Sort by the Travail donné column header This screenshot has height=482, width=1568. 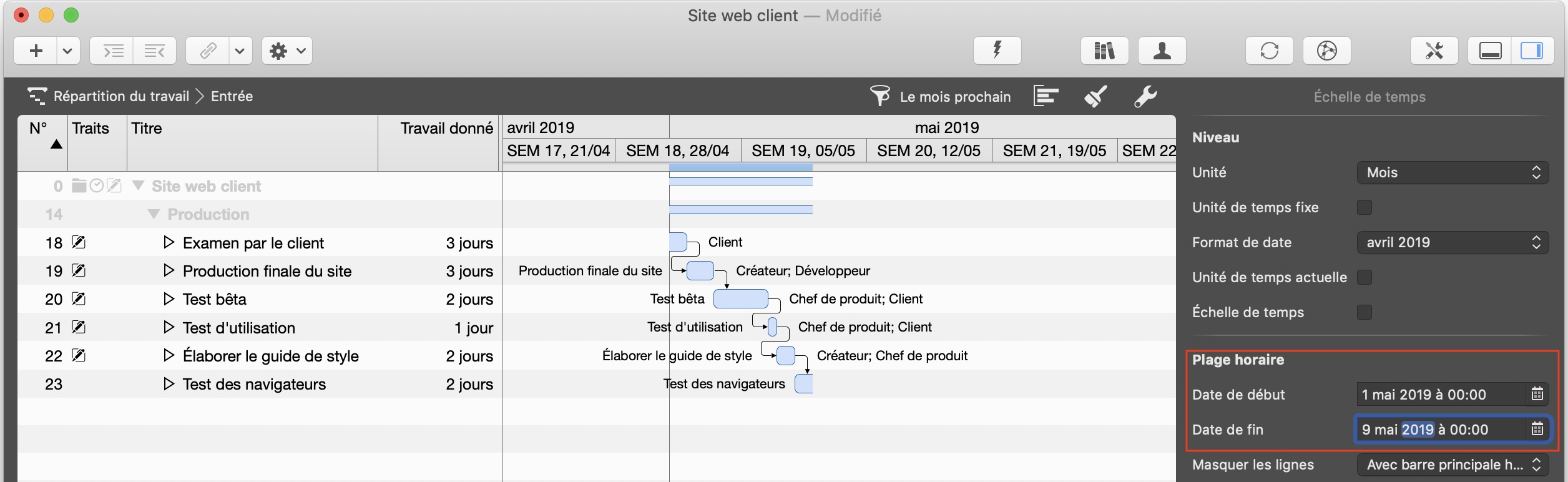coord(446,128)
